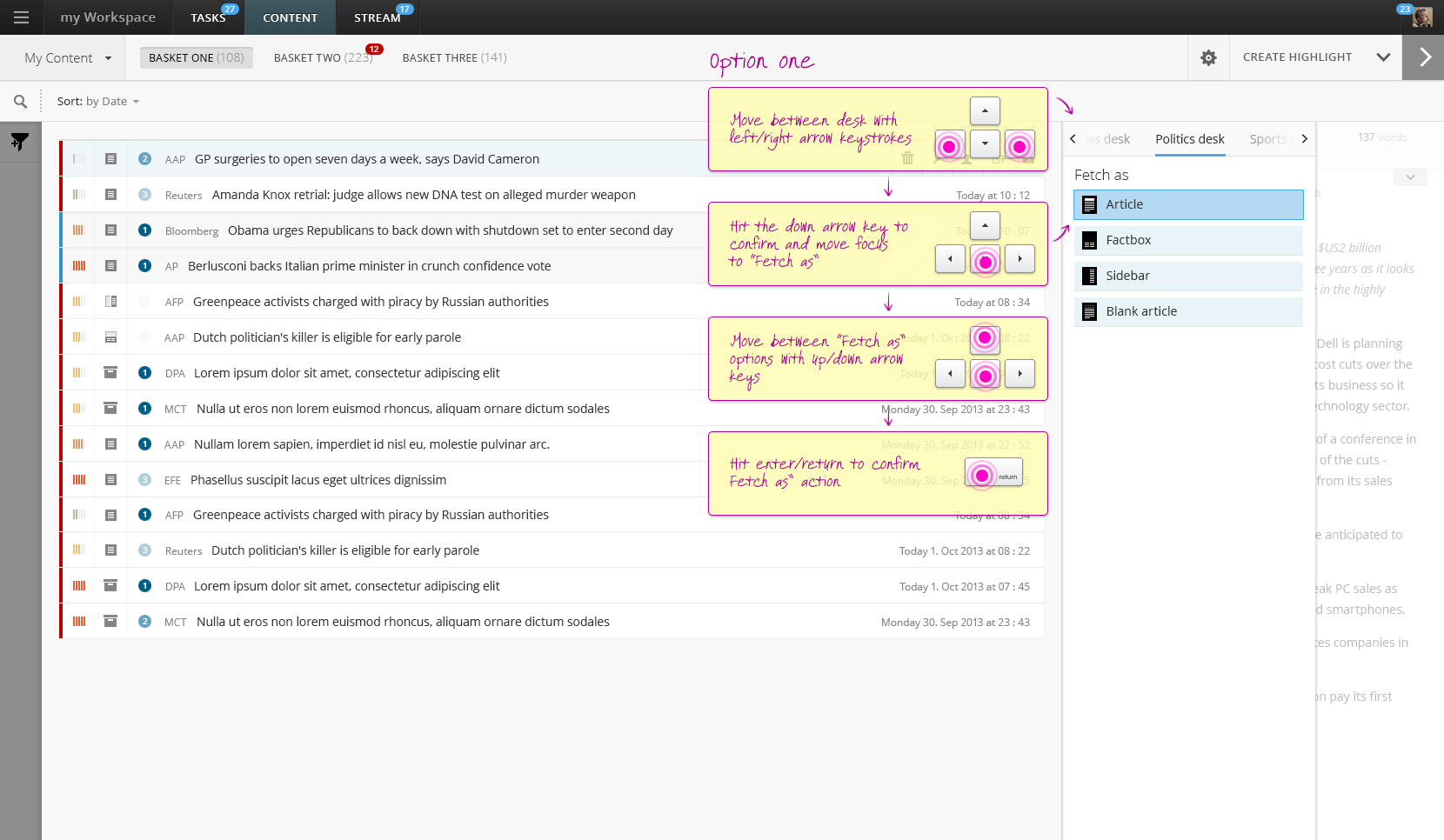1444x840 pixels.
Task: Open the My Content dropdown
Action: [x=69, y=58]
